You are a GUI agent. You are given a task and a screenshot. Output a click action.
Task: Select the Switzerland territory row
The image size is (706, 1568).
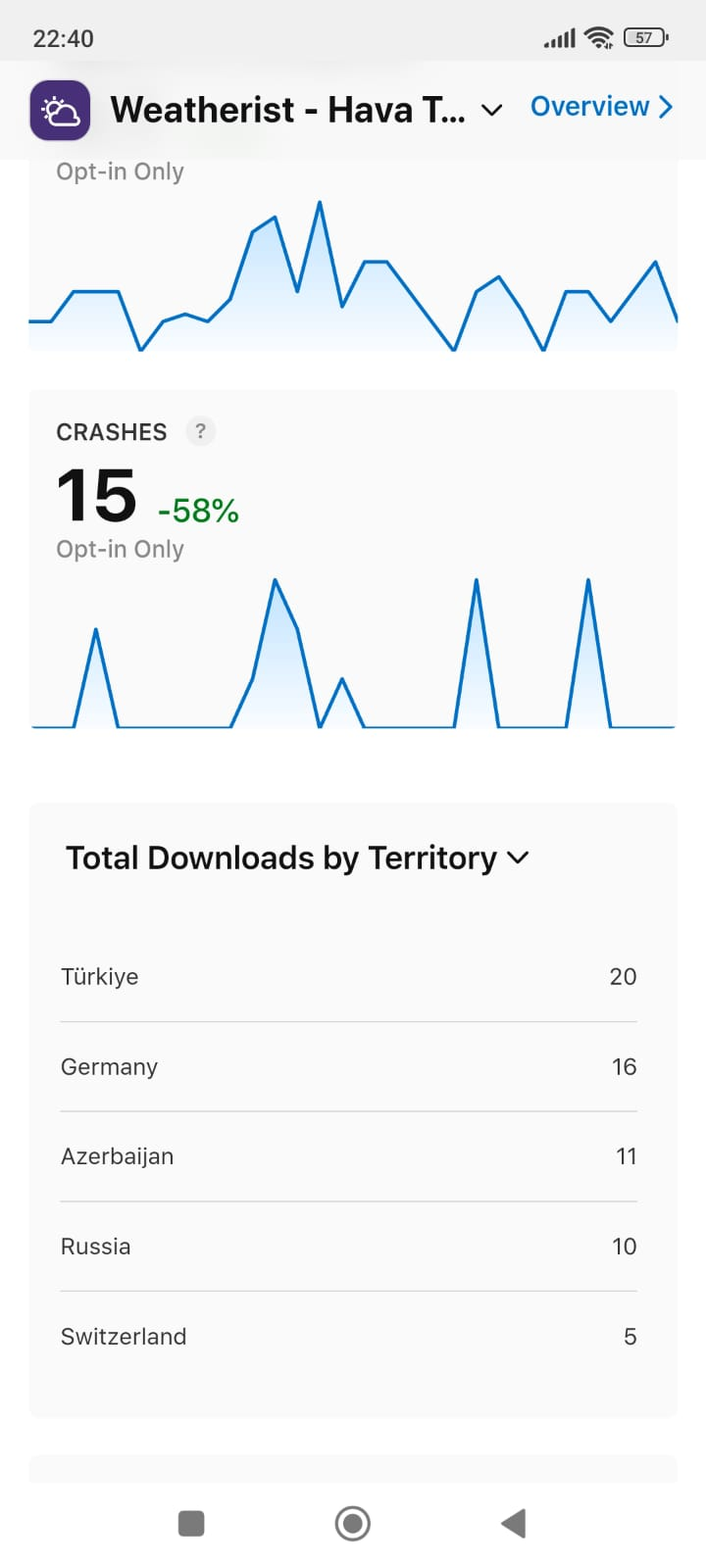click(348, 1337)
